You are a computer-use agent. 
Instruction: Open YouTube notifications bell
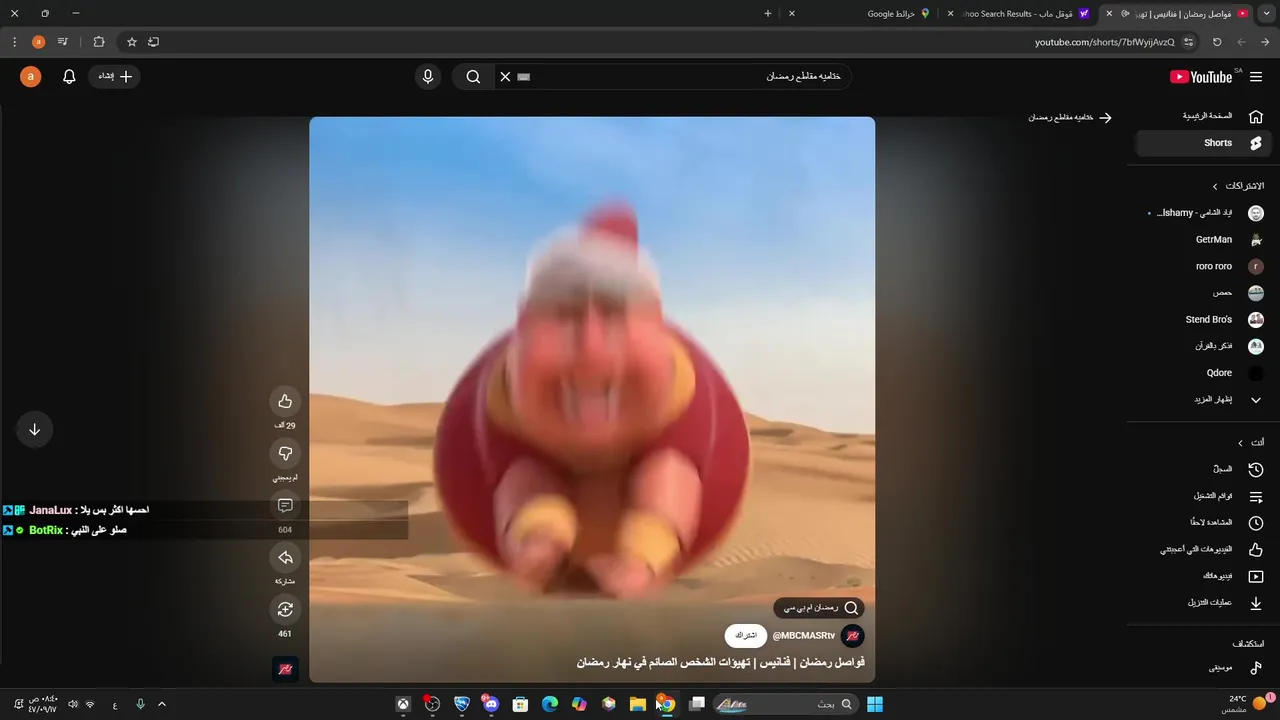[69, 77]
